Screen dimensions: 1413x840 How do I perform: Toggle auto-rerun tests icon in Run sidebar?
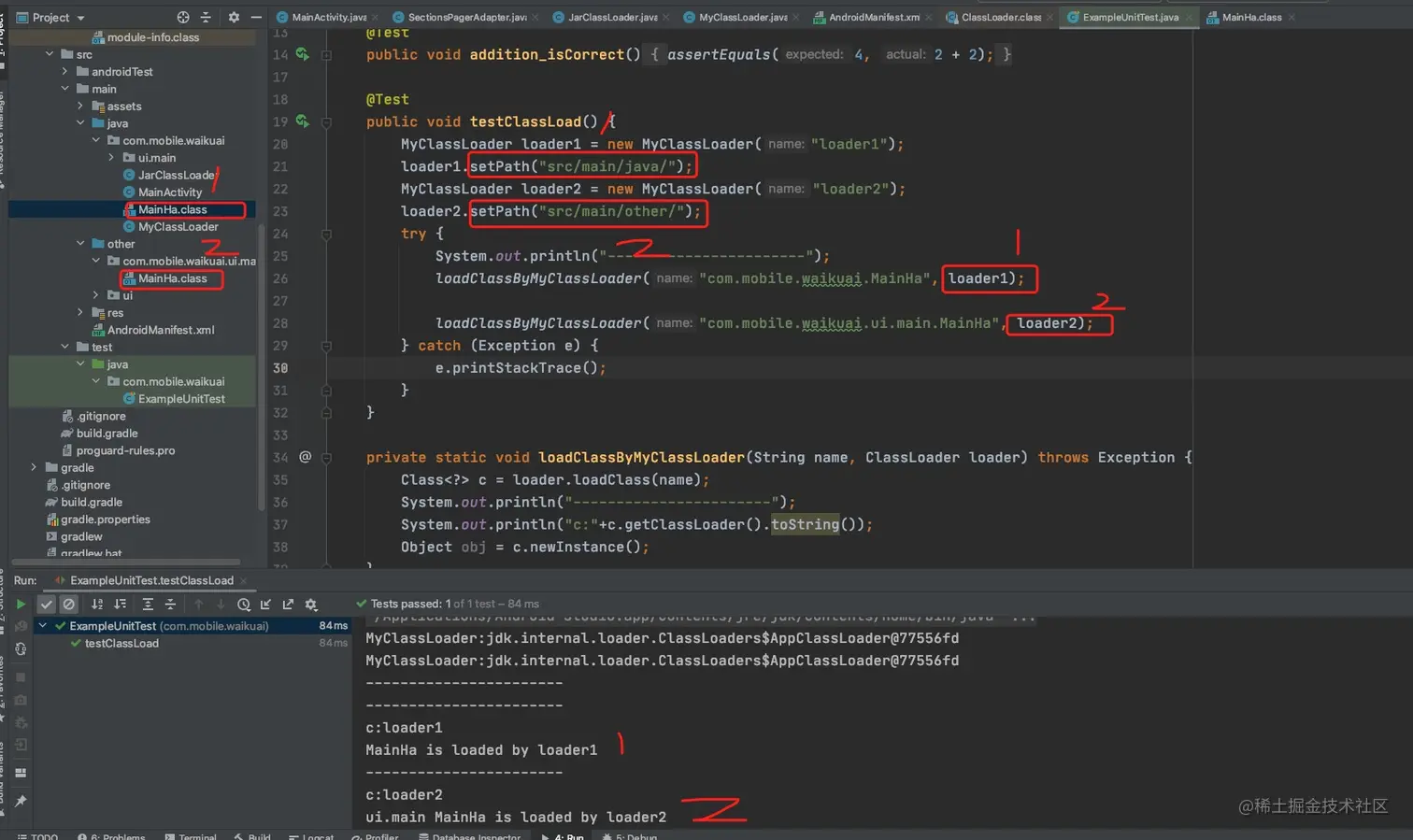click(21, 649)
